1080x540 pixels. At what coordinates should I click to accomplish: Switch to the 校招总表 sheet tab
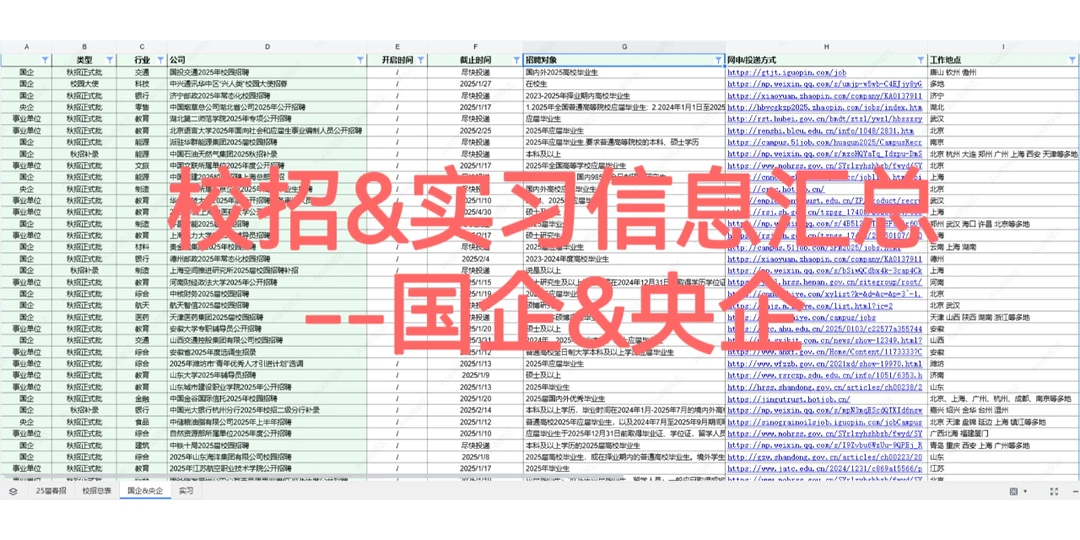[x=96, y=491]
